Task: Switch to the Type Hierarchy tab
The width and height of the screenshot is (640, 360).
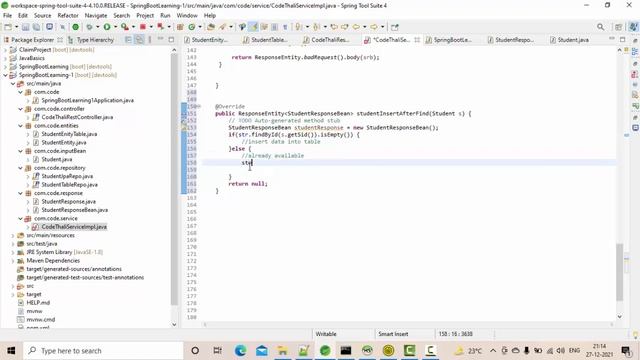Action: (91, 40)
